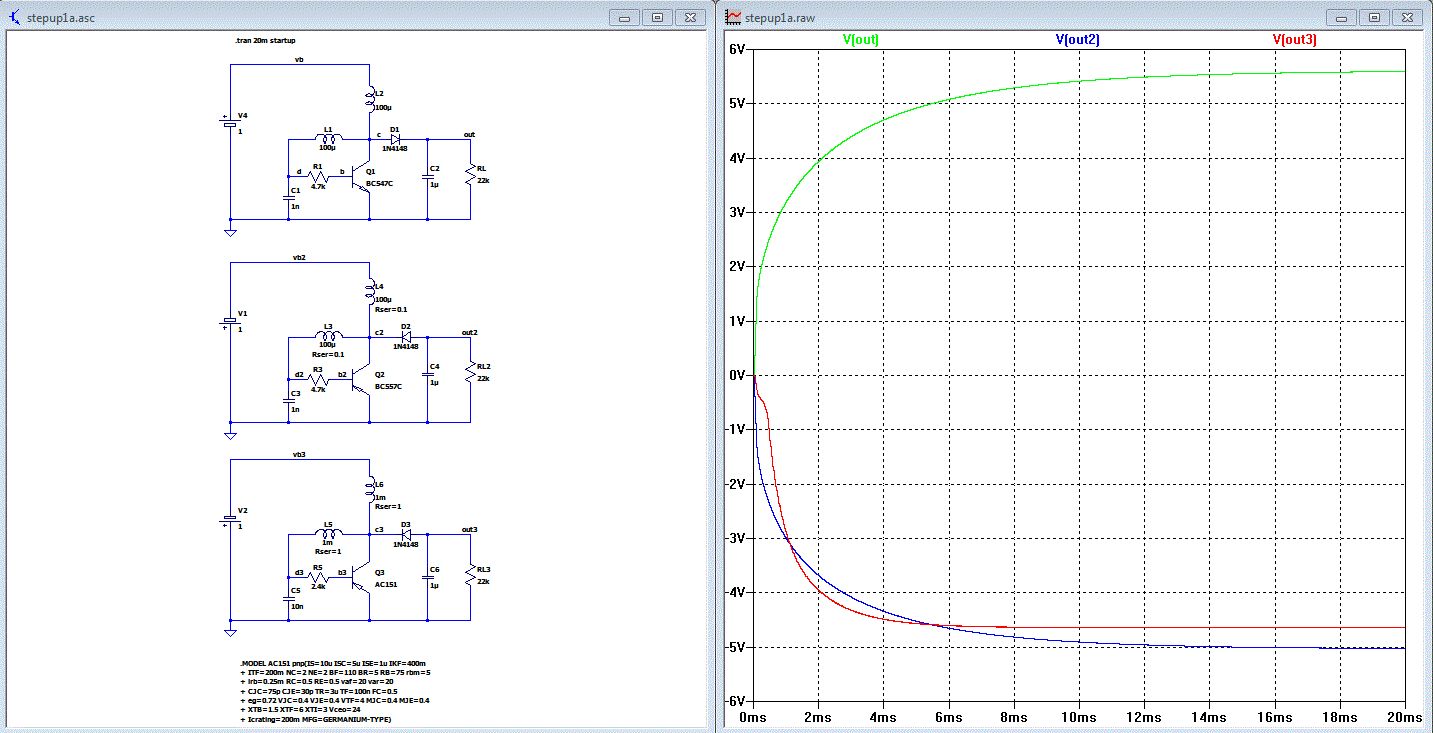
Task: Select the R5 2.4k resistor symbol
Action: [x=318, y=576]
